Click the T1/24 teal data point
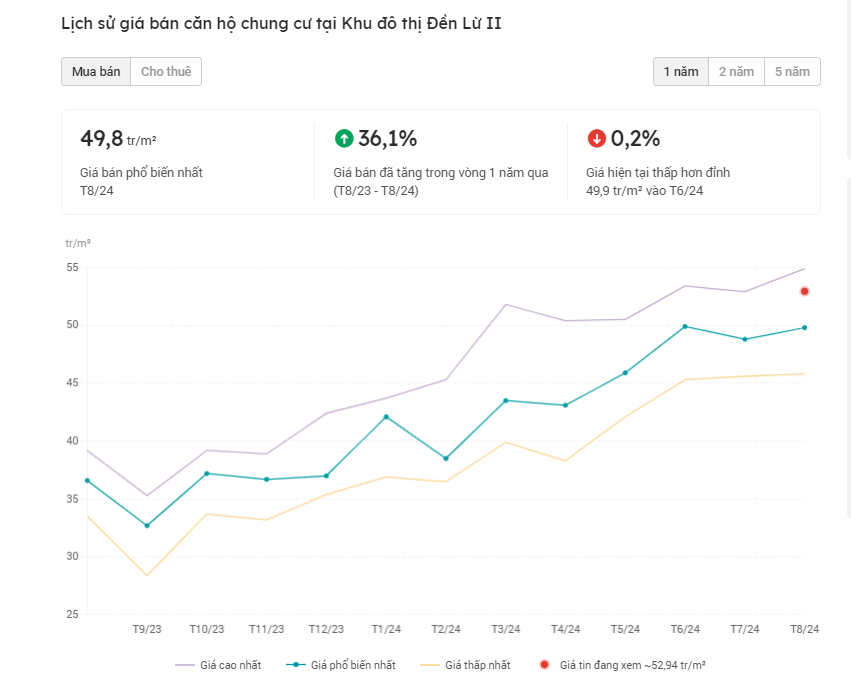This screenshot has width=851, height=695. [386, 417]
